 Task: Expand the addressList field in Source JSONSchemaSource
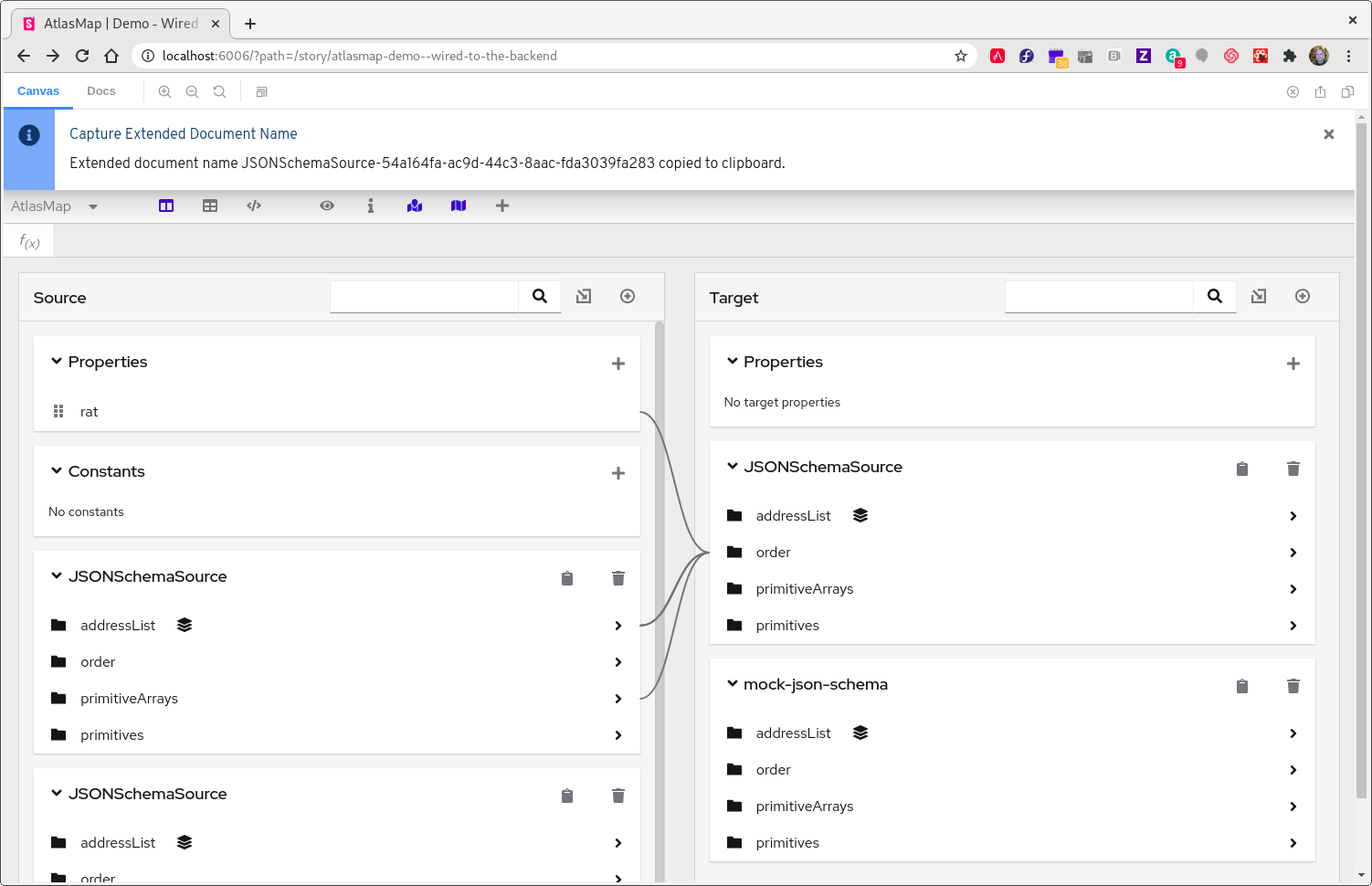pos(618,626)
